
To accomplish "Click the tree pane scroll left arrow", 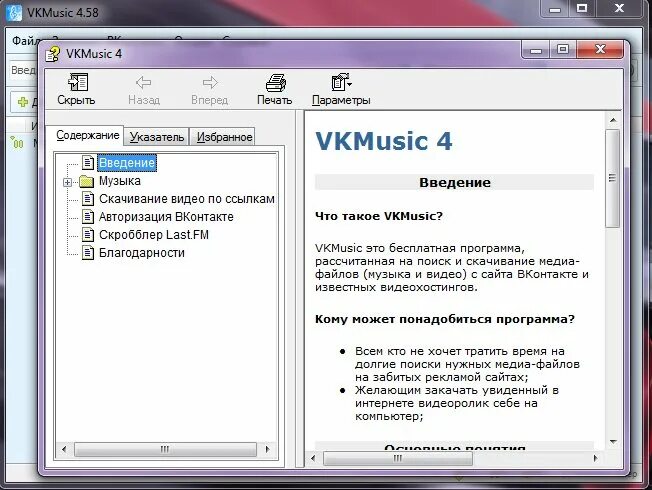I will point(64,449).
